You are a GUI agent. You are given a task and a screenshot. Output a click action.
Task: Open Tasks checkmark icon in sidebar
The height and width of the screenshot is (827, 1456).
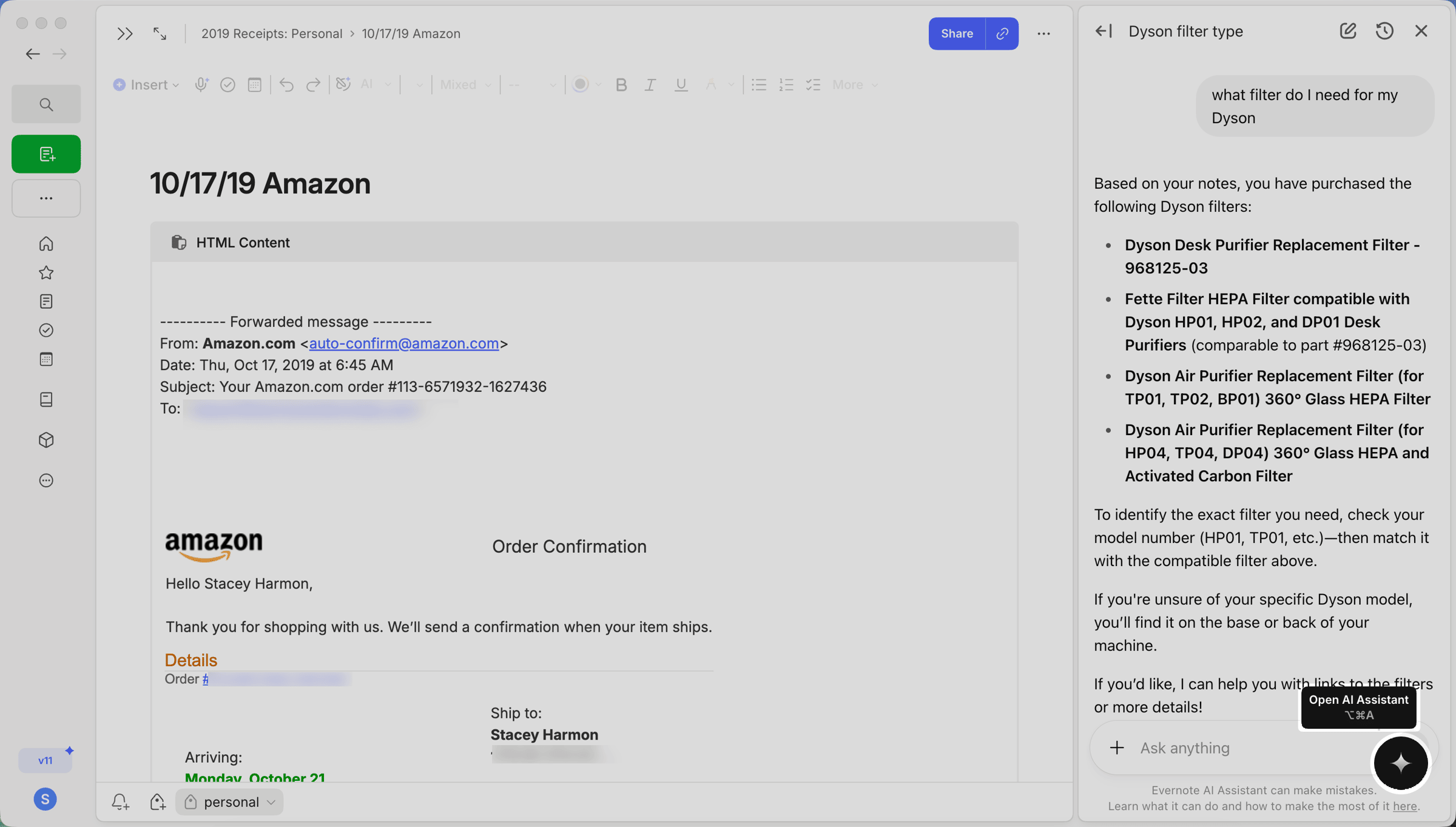tap(46, 330)
